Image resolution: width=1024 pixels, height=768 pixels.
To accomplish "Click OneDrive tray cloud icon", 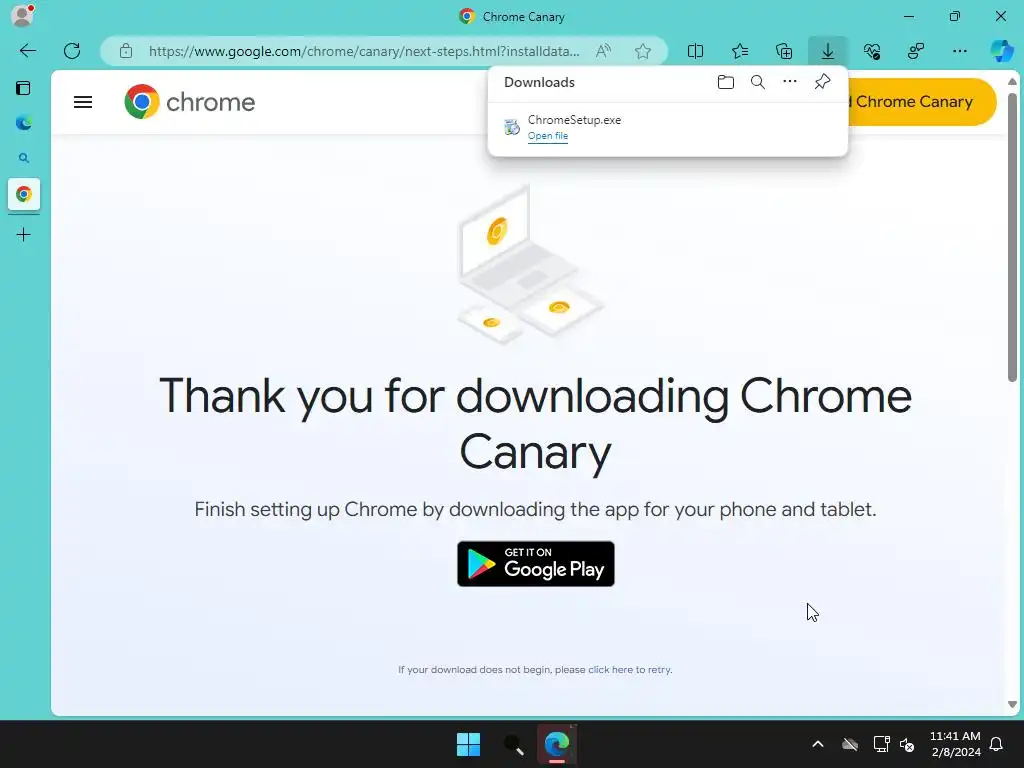I will click(x=850, y=744).
